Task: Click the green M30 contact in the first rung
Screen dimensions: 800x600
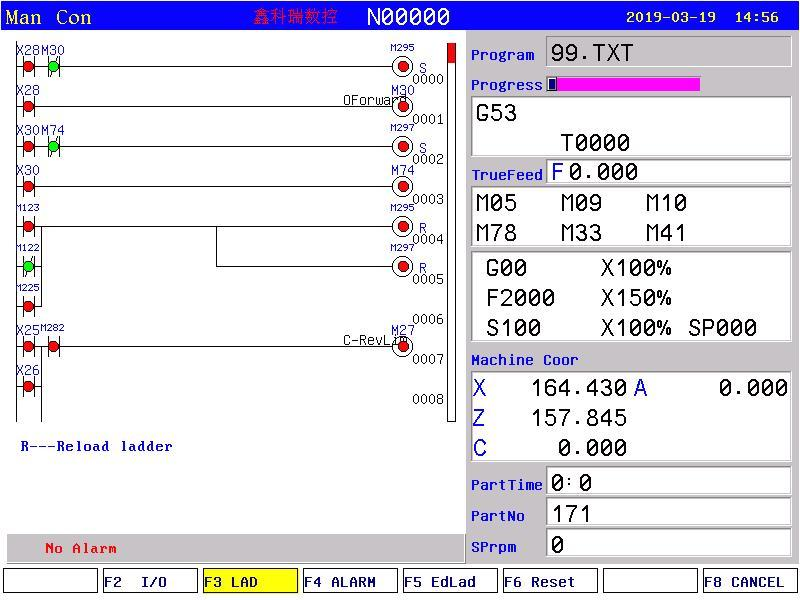Action: [54, 66]
